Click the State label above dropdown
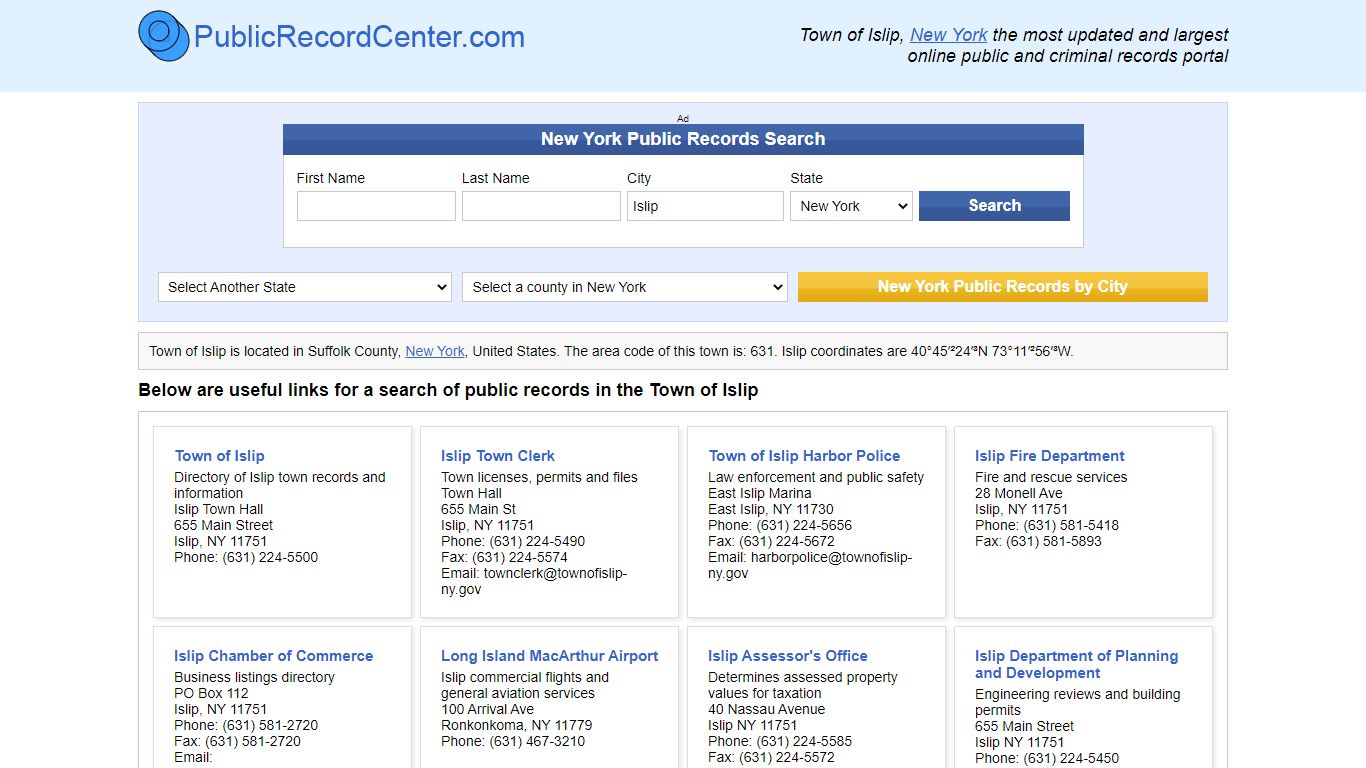This screenshot has width=1366, height=768. [x=807, y=178]
